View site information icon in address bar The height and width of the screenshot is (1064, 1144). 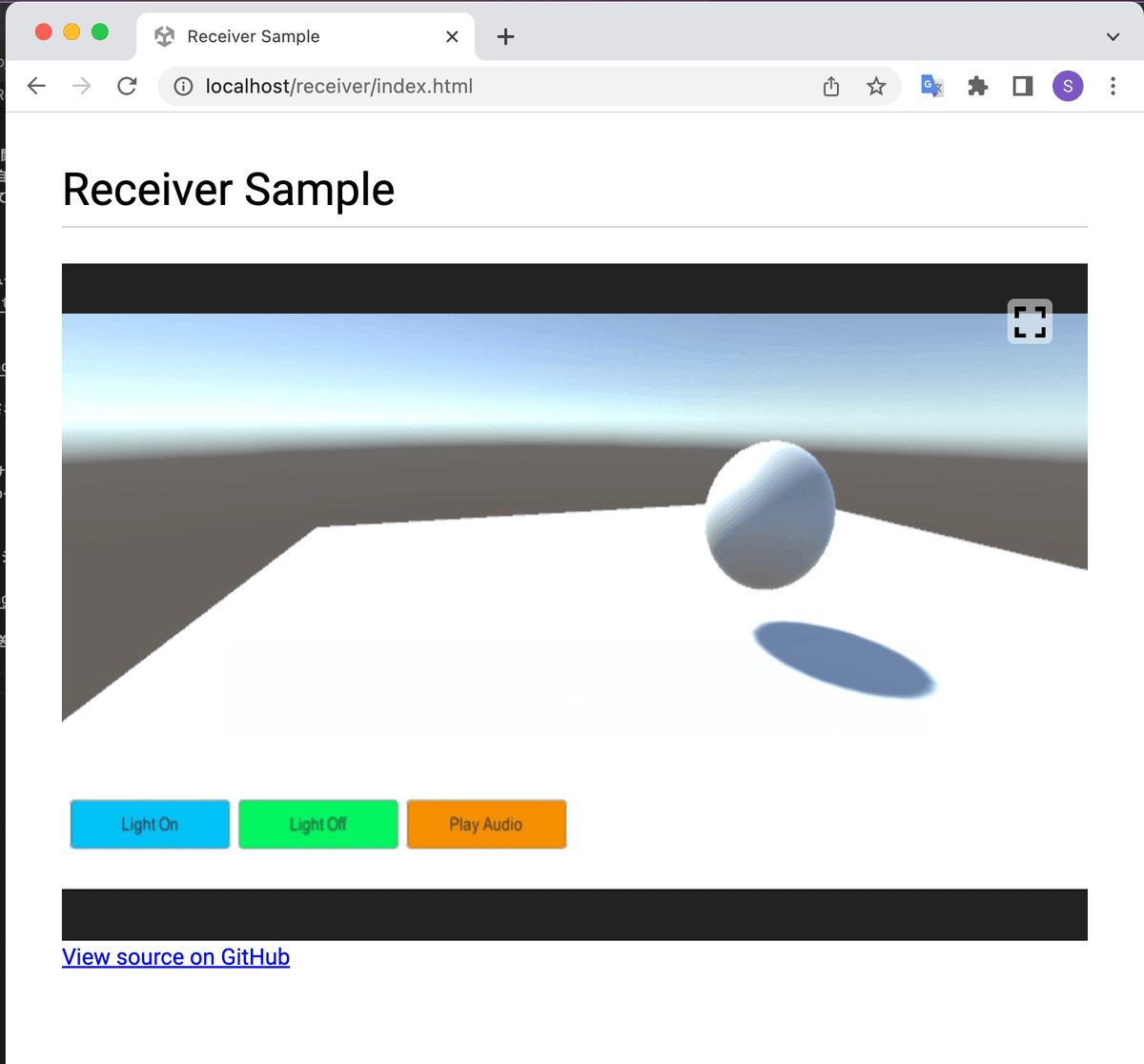(183, 87)
